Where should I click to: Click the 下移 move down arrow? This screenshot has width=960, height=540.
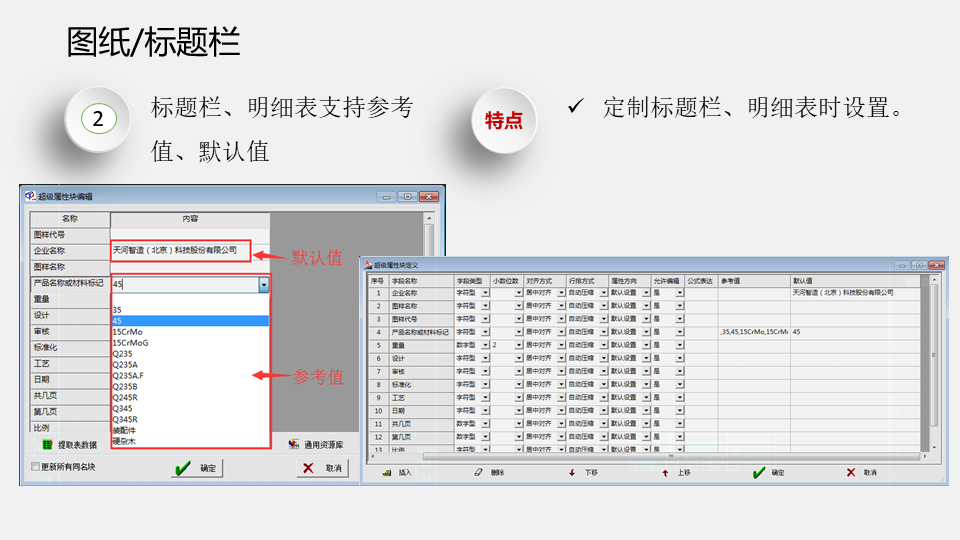[572, 472]
